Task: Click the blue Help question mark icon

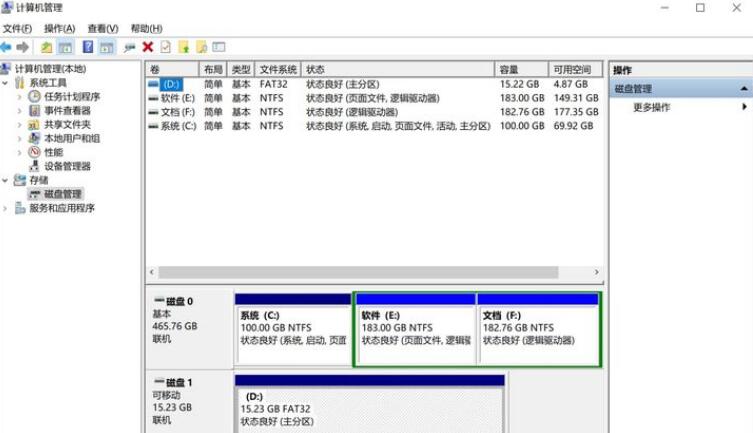Action: (88, 47)
